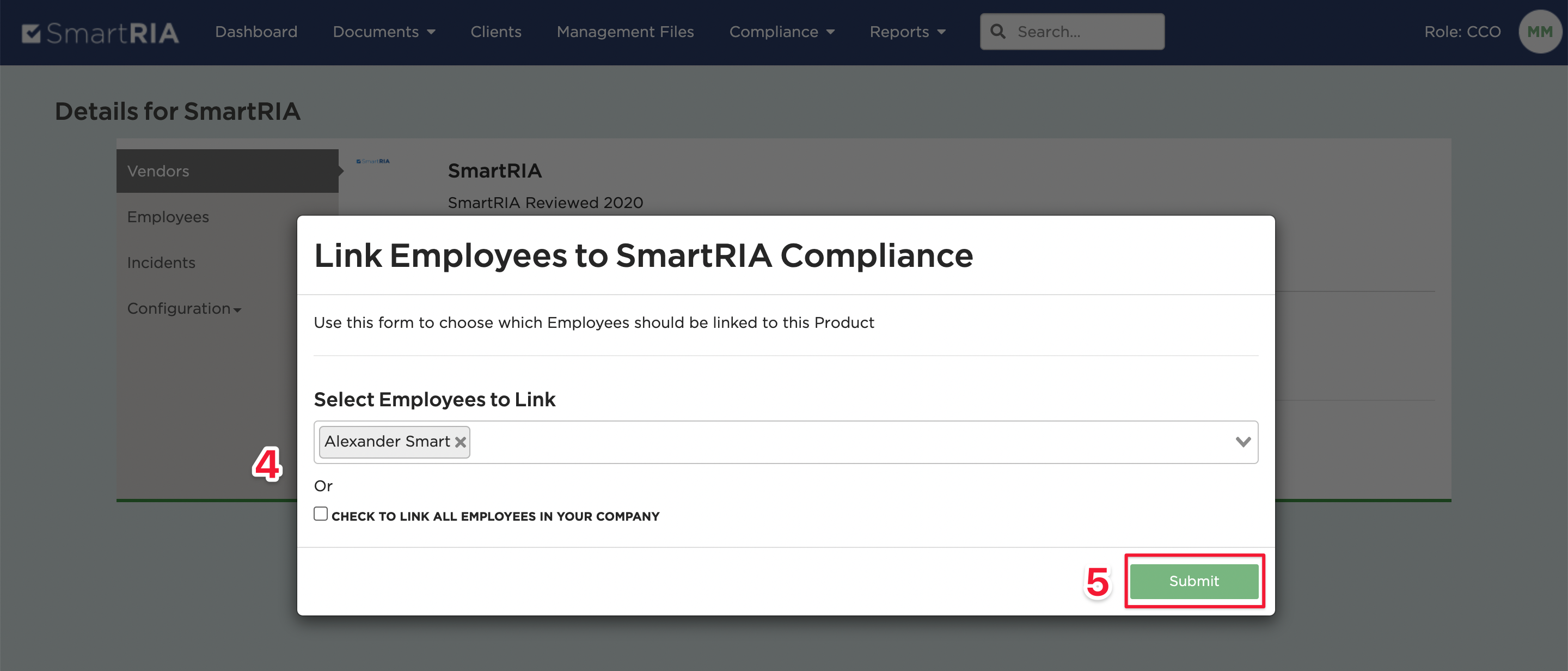Click the Details for SmartRIA heading
1568x671 pixels.
coord(177,112)
